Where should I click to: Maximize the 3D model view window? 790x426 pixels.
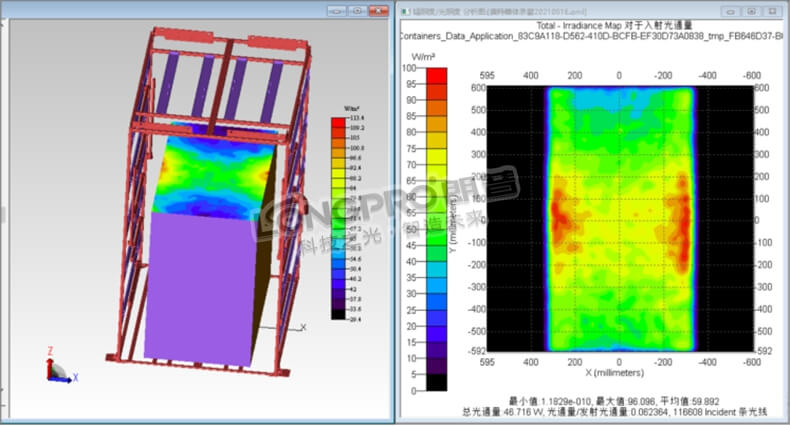[x=355, y=10]
